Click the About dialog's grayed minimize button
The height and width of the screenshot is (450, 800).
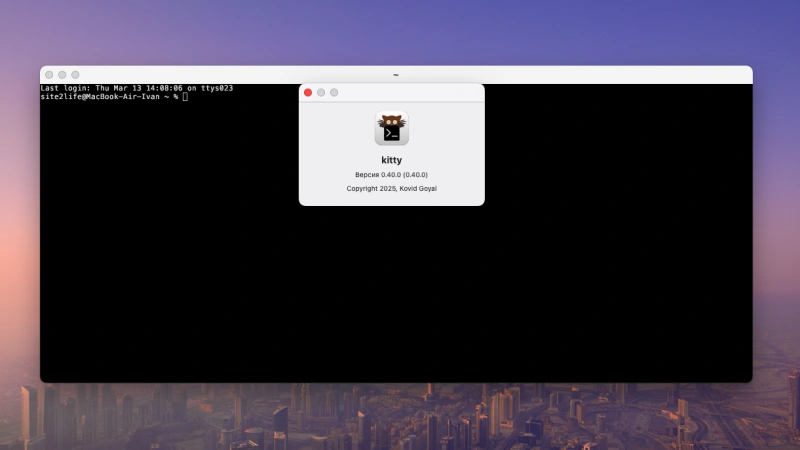pos(321,92)
